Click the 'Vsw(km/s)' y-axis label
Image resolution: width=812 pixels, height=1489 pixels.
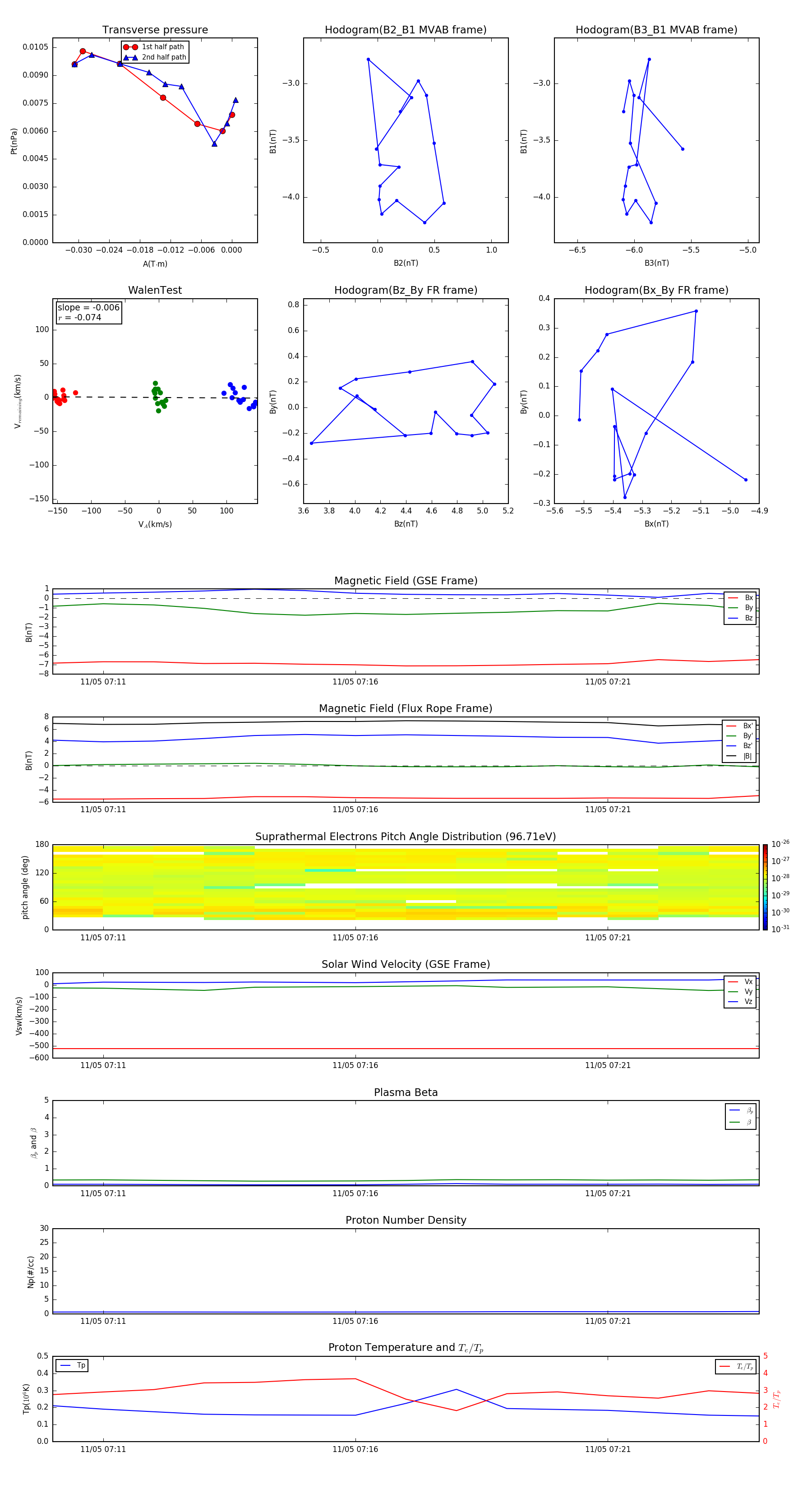tap(19, 1016)
